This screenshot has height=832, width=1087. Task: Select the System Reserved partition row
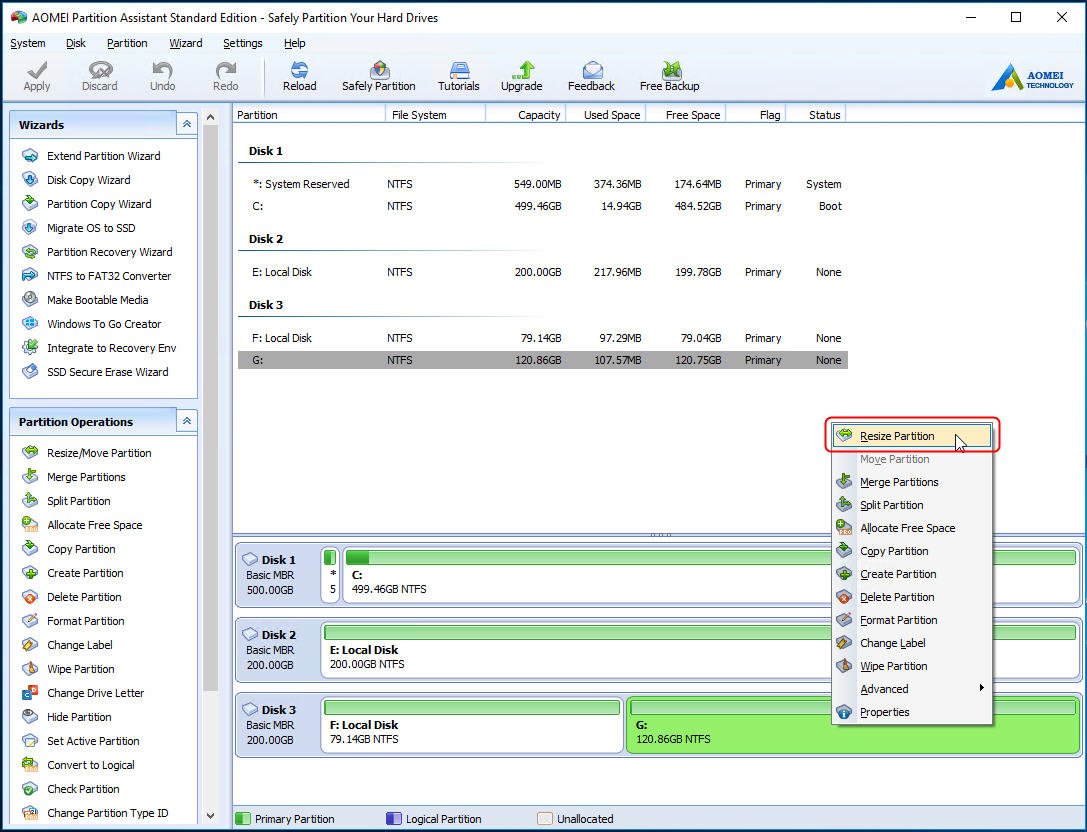(543, 184)
